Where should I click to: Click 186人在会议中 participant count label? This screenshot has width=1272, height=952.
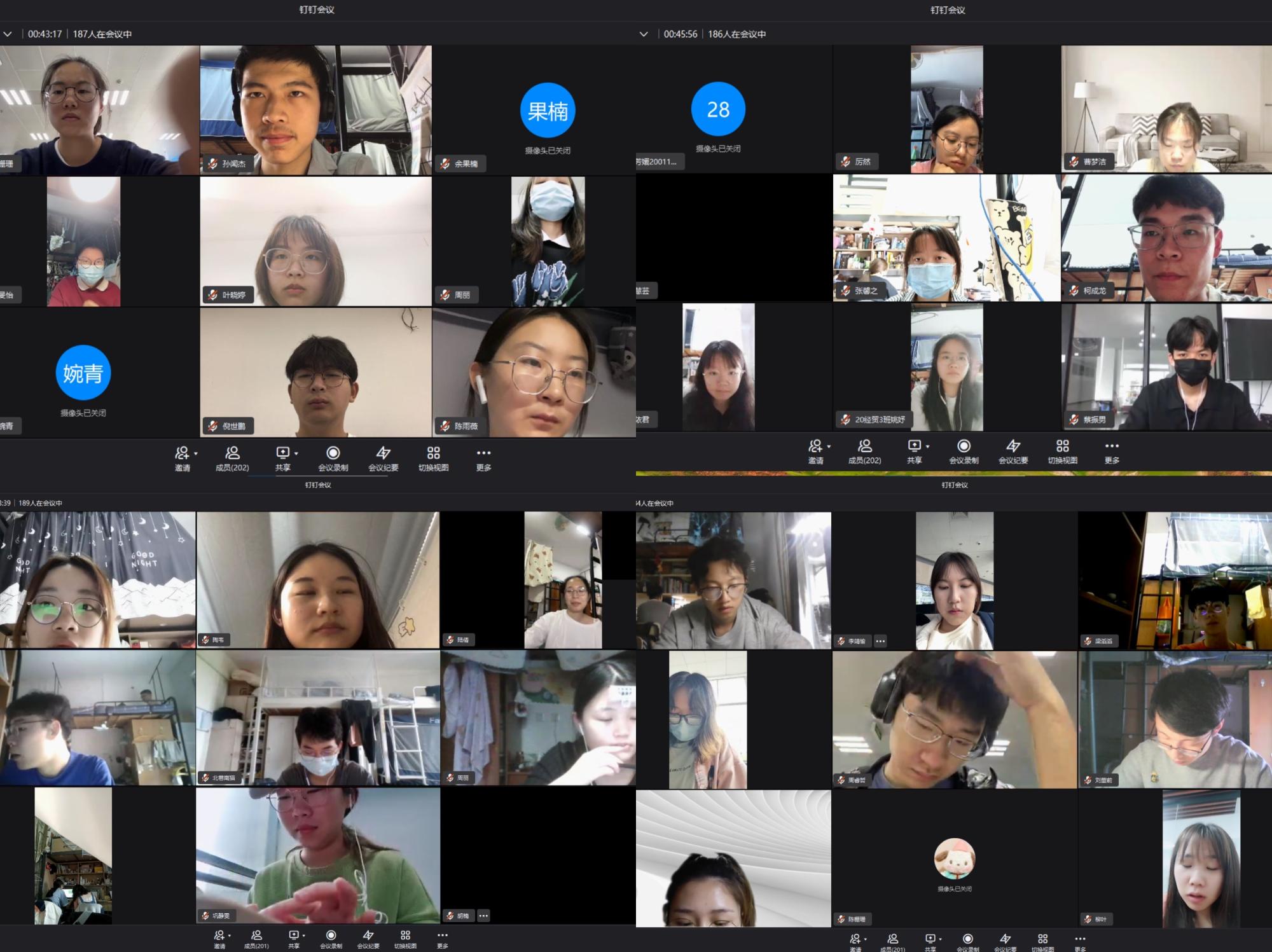[736, 34]
